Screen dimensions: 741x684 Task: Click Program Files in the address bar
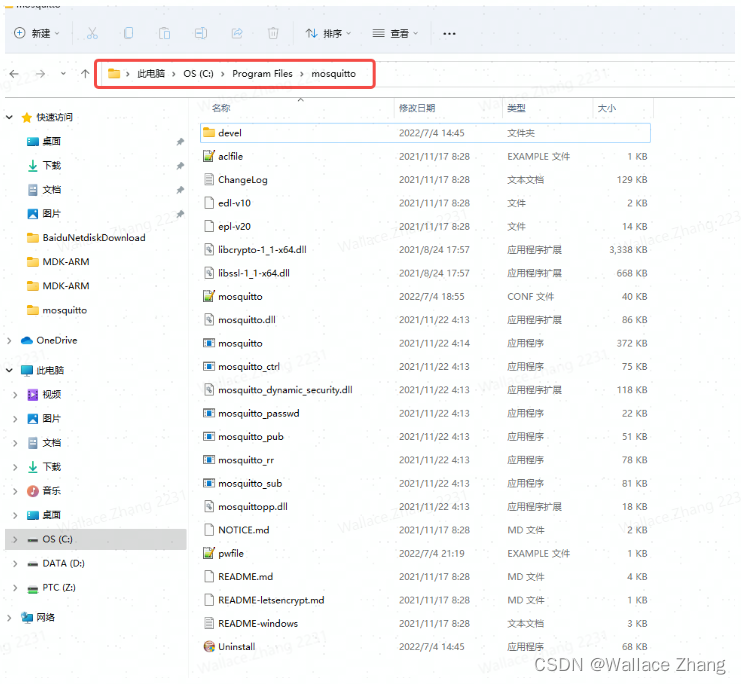tap(262, 74)
